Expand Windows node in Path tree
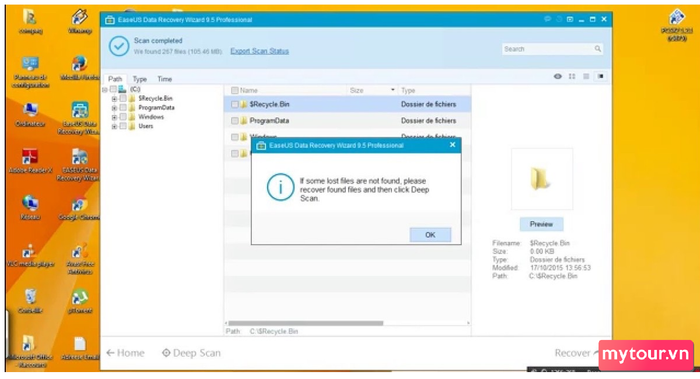This screenshot has height=379, width=700. [114, 117]
